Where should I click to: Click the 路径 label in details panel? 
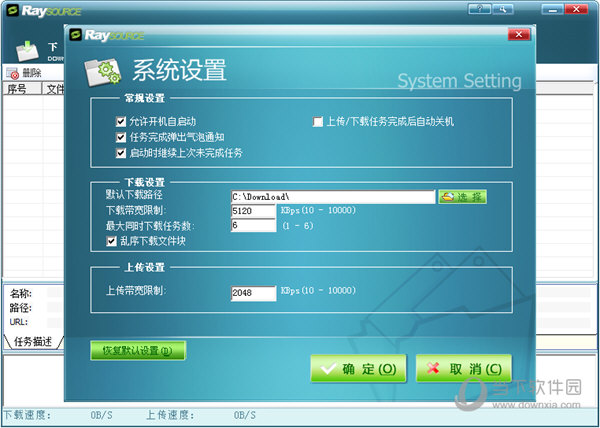(x=21, y=308)
